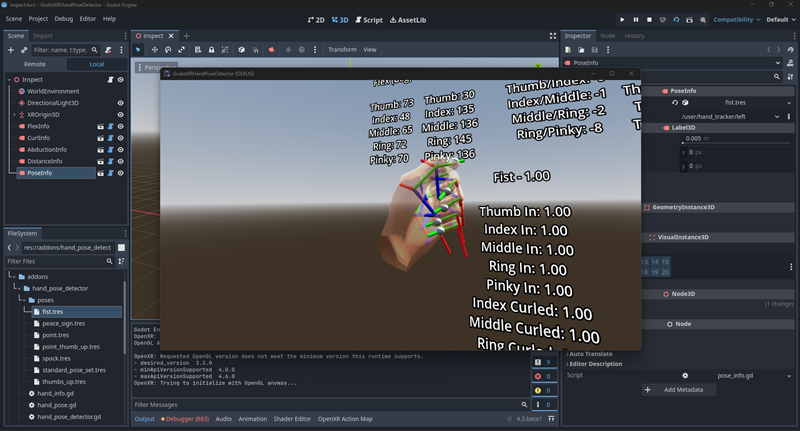Open object history icon in Inspector
The width and height of the screenshot is (800, 431).
(x=790, y=49)
